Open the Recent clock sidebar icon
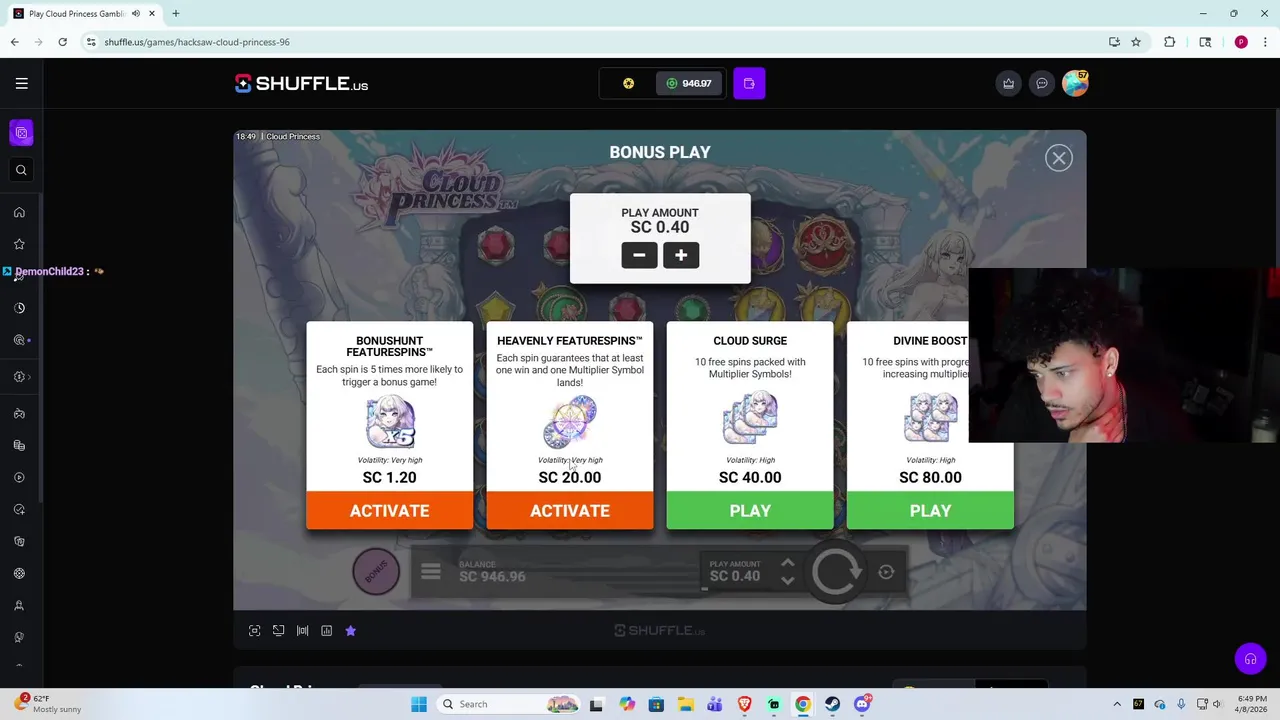1280x720 pixels. [19, 308]
